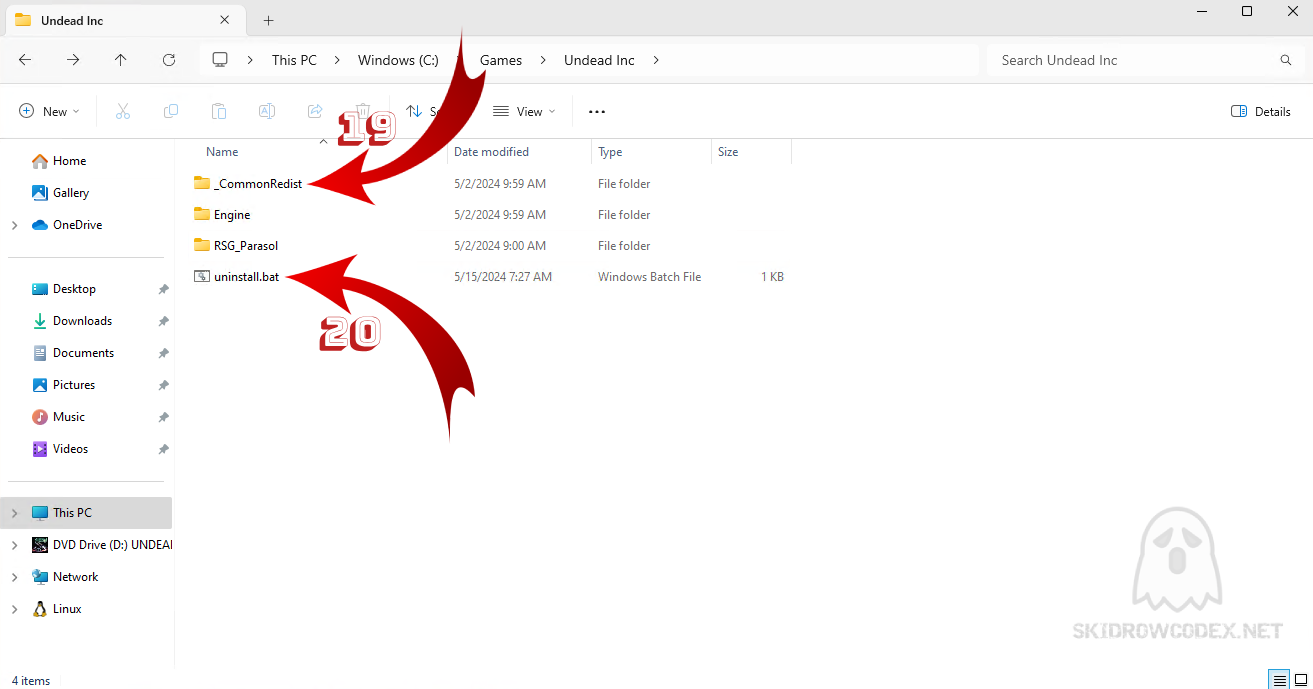The width and height of the screenshot is (1313, 689).
Task: Unpin Pictures from quick access
Action: (x=163, y=385)
